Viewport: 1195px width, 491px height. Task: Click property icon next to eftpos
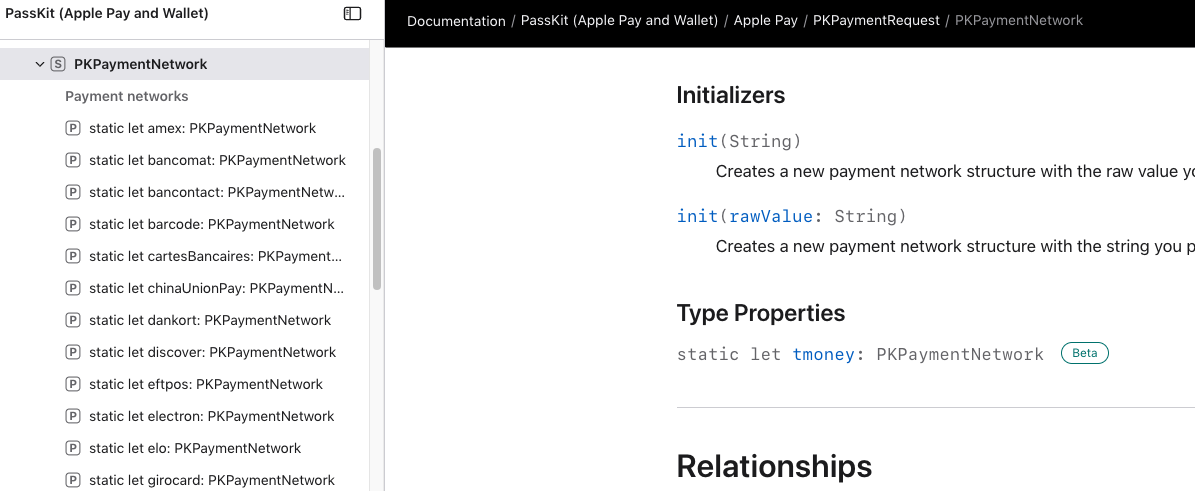coord(72,384)
